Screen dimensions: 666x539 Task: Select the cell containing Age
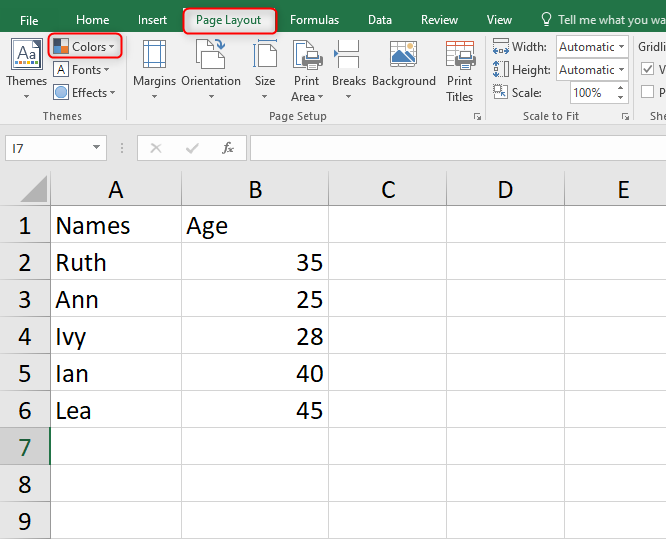(x=255, y=225)
